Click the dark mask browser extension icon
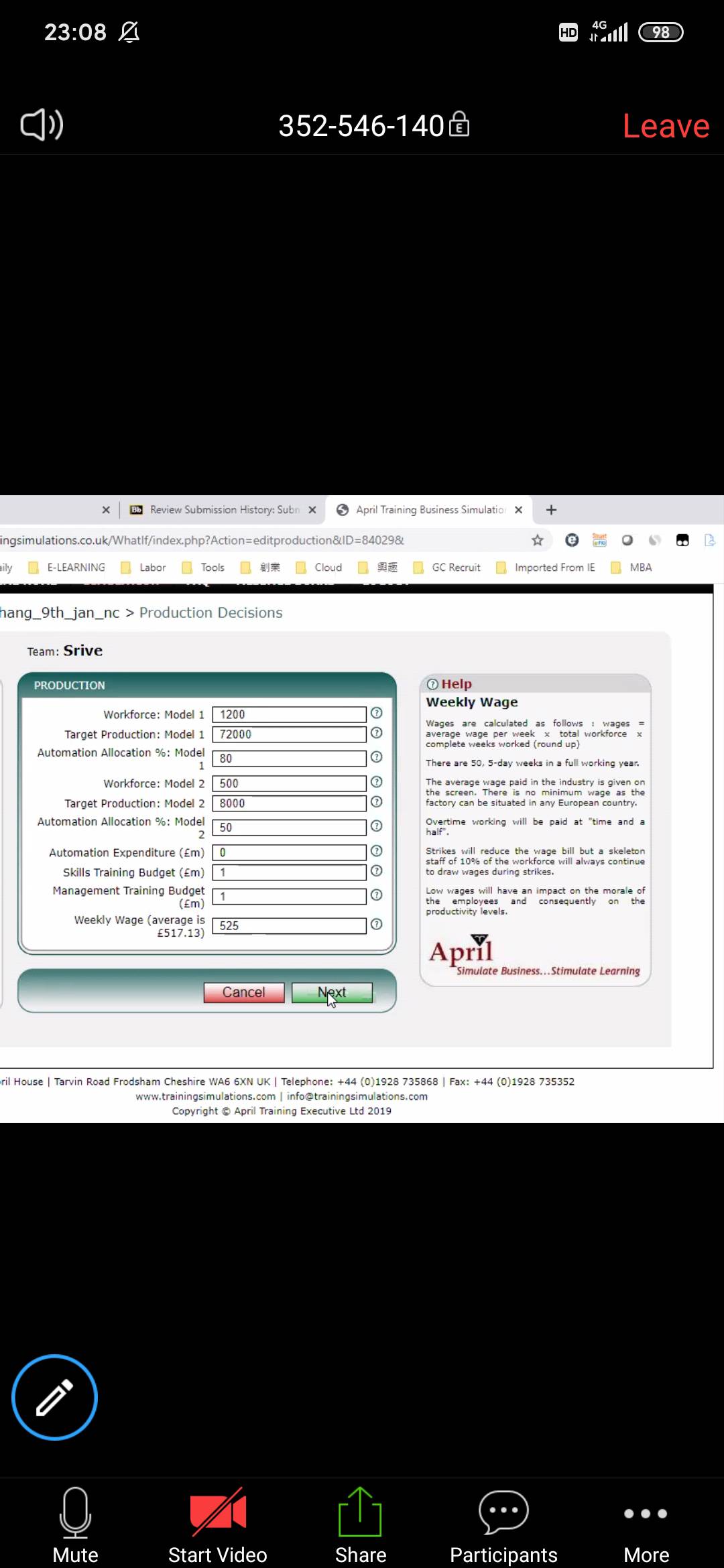Viewport: 724px width, 1568px height. [x=682, y=540]
